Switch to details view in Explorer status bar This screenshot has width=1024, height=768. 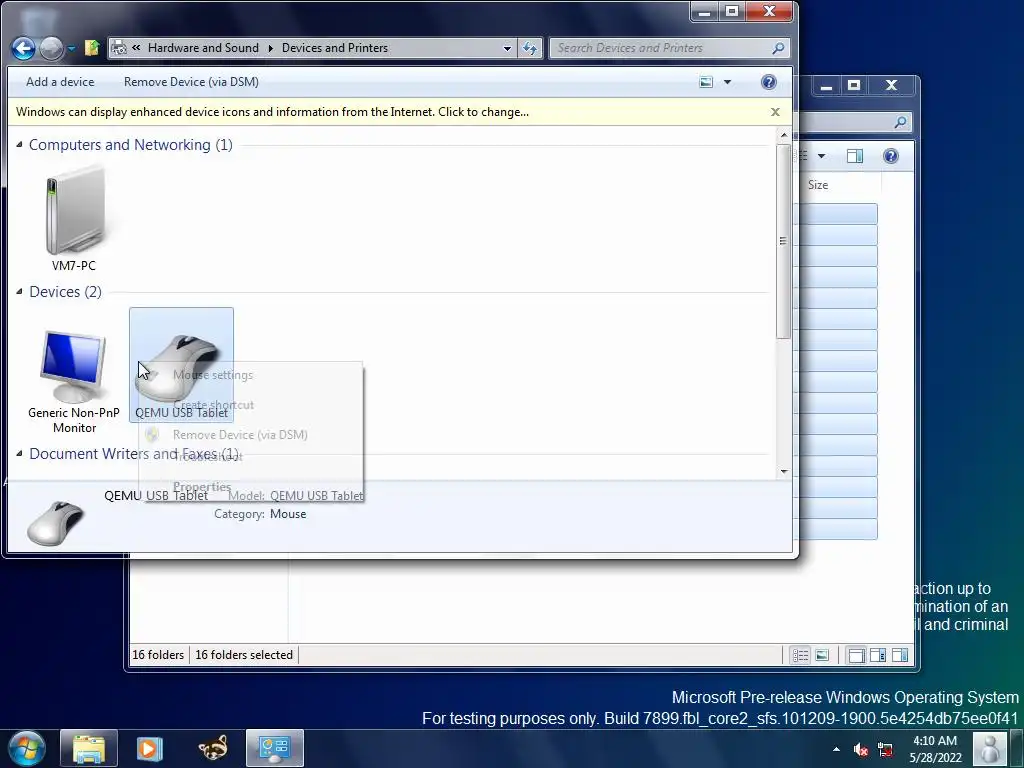800,655
